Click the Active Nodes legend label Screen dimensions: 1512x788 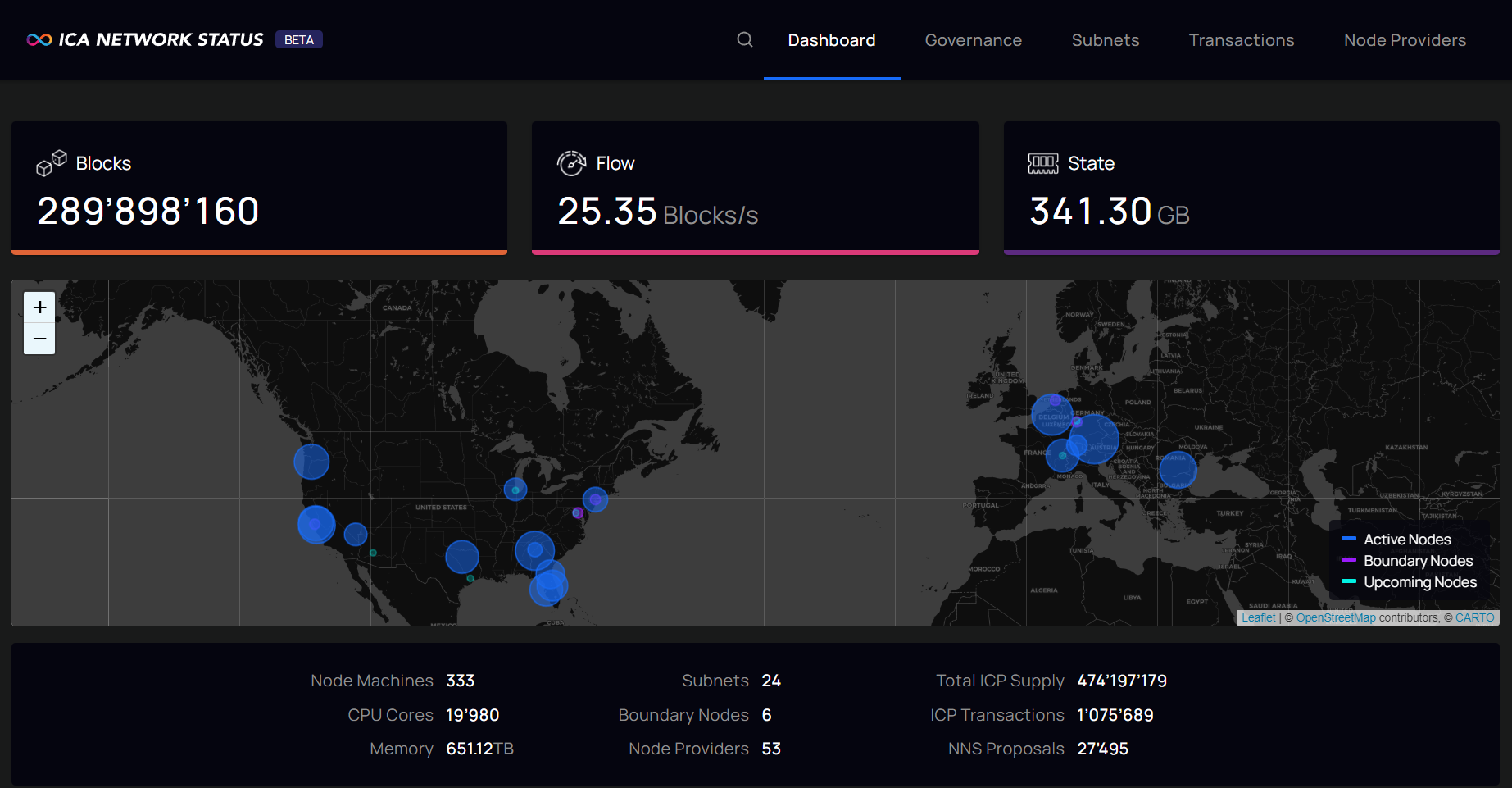point(1408,539)
